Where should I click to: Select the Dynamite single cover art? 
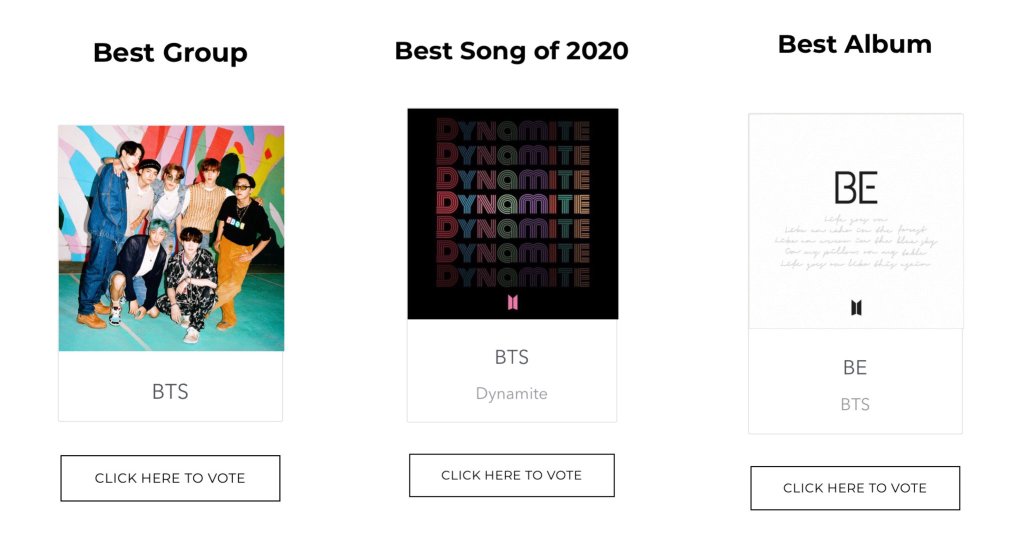(512, 214)
